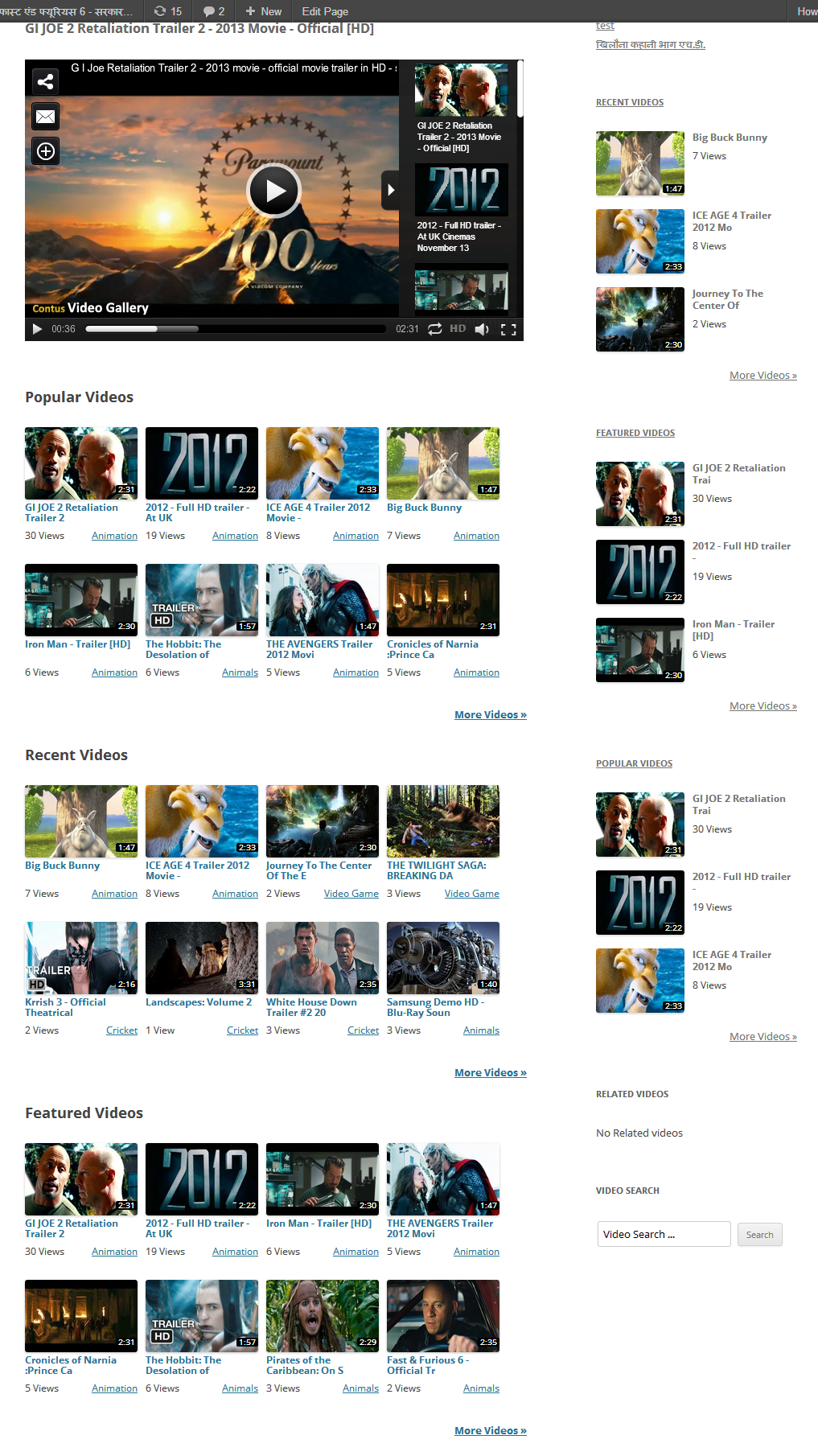818x1456 pixels.
Task: Open GI JOE 2 Retaliation thumbnail in Popular Videos
Action: [x=81, y=463]
